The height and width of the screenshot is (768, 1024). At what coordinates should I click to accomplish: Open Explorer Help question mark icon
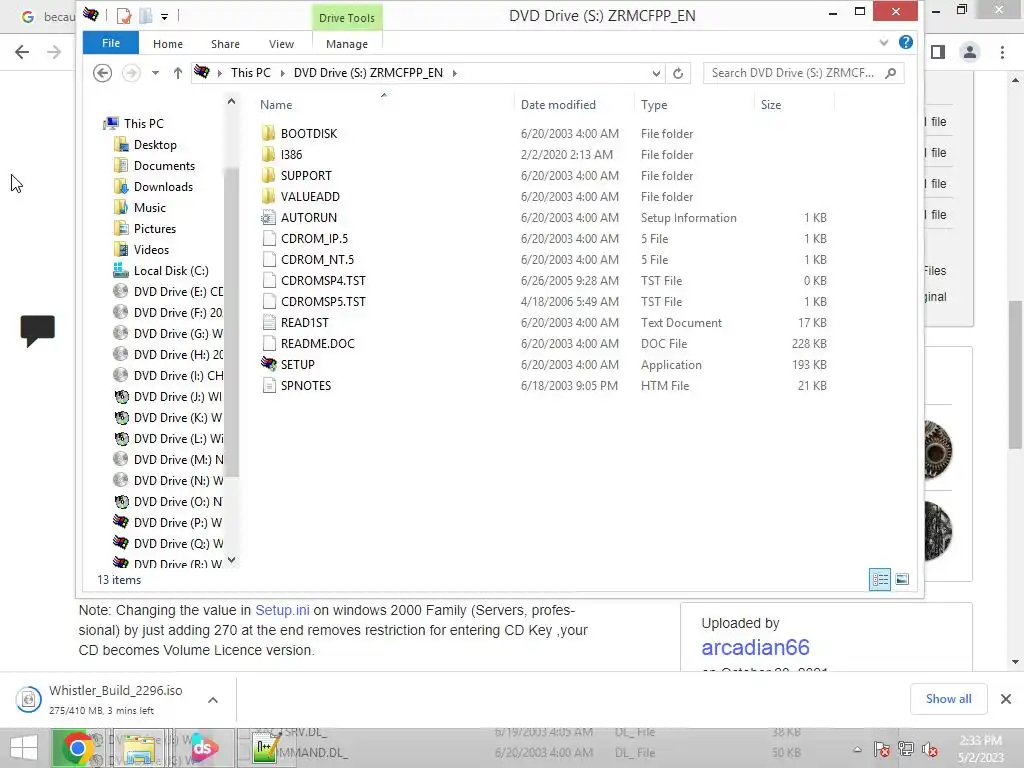[x=906, y=42]
